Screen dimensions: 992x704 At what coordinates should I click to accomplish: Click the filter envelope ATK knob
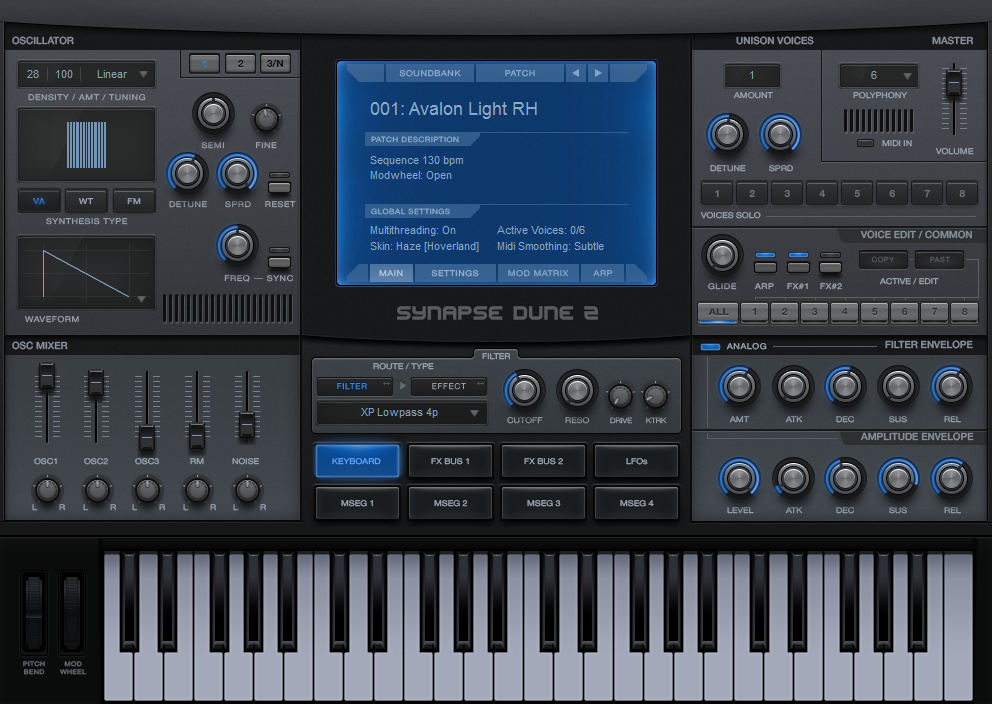point(793,386)
